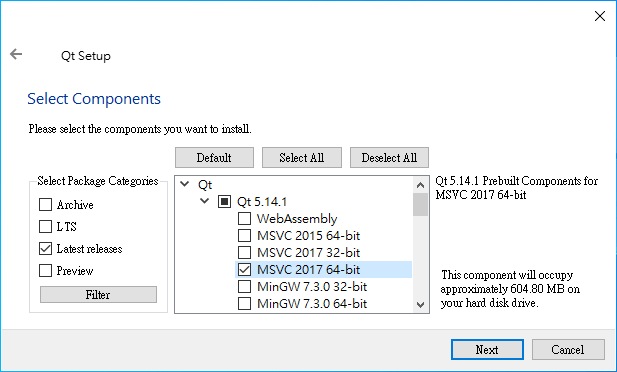617x372 pixels.
Task: Check the MinGW 7.3.0 32-bit checkbox
Action: point(244,287)
